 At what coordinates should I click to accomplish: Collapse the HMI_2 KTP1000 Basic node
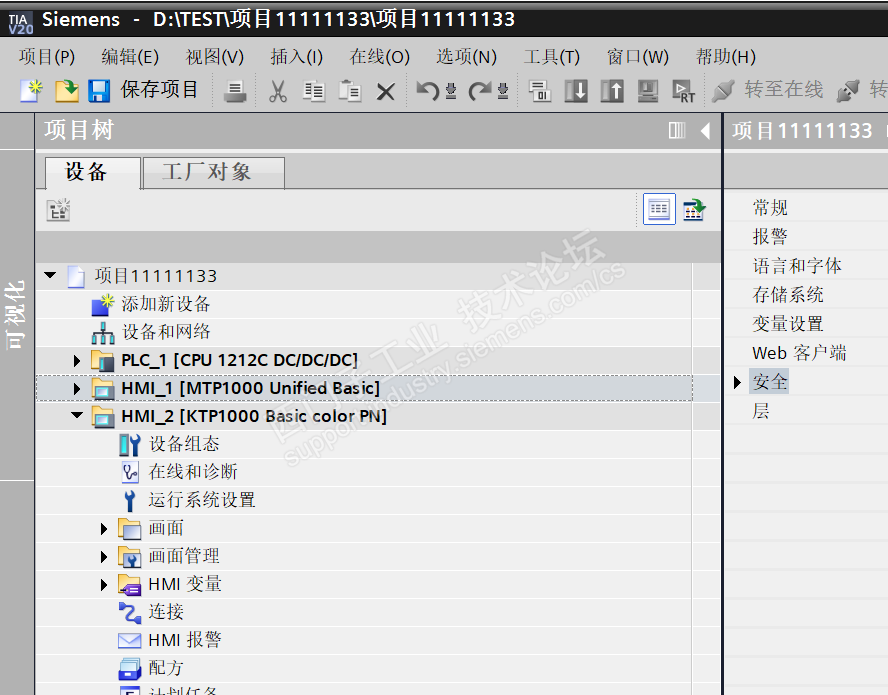tap(77, 416)
